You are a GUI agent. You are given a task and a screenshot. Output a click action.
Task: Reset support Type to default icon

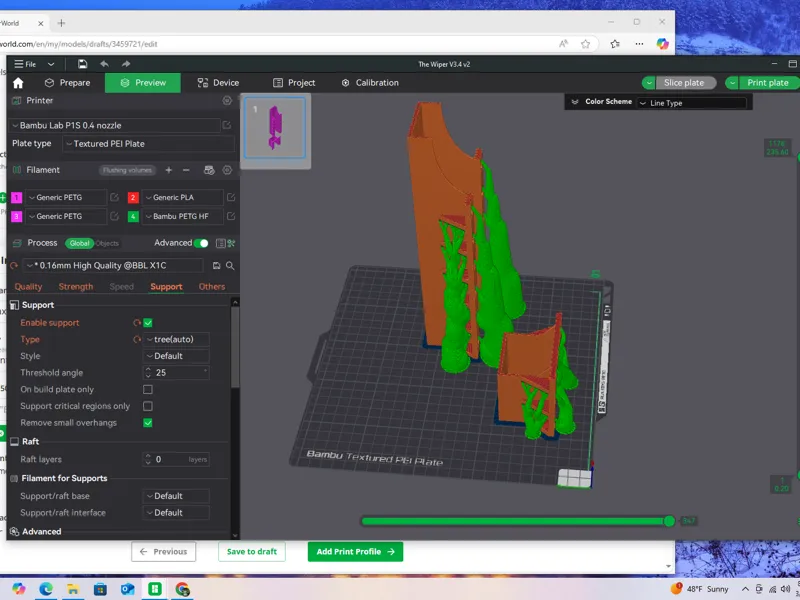point(137,339)
